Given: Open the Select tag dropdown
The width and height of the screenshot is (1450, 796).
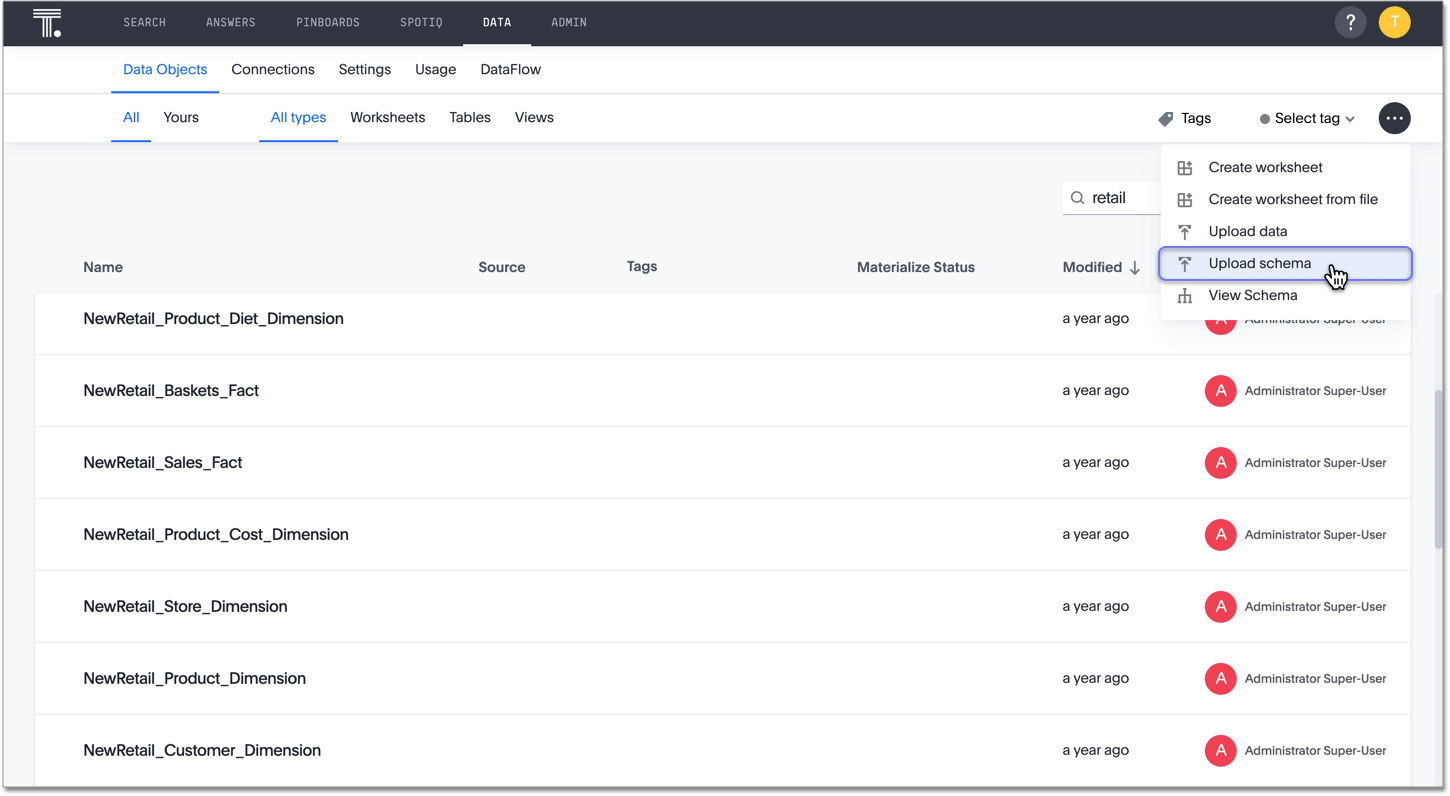Looking at the screenshot, I should [x=1306, y=118].
